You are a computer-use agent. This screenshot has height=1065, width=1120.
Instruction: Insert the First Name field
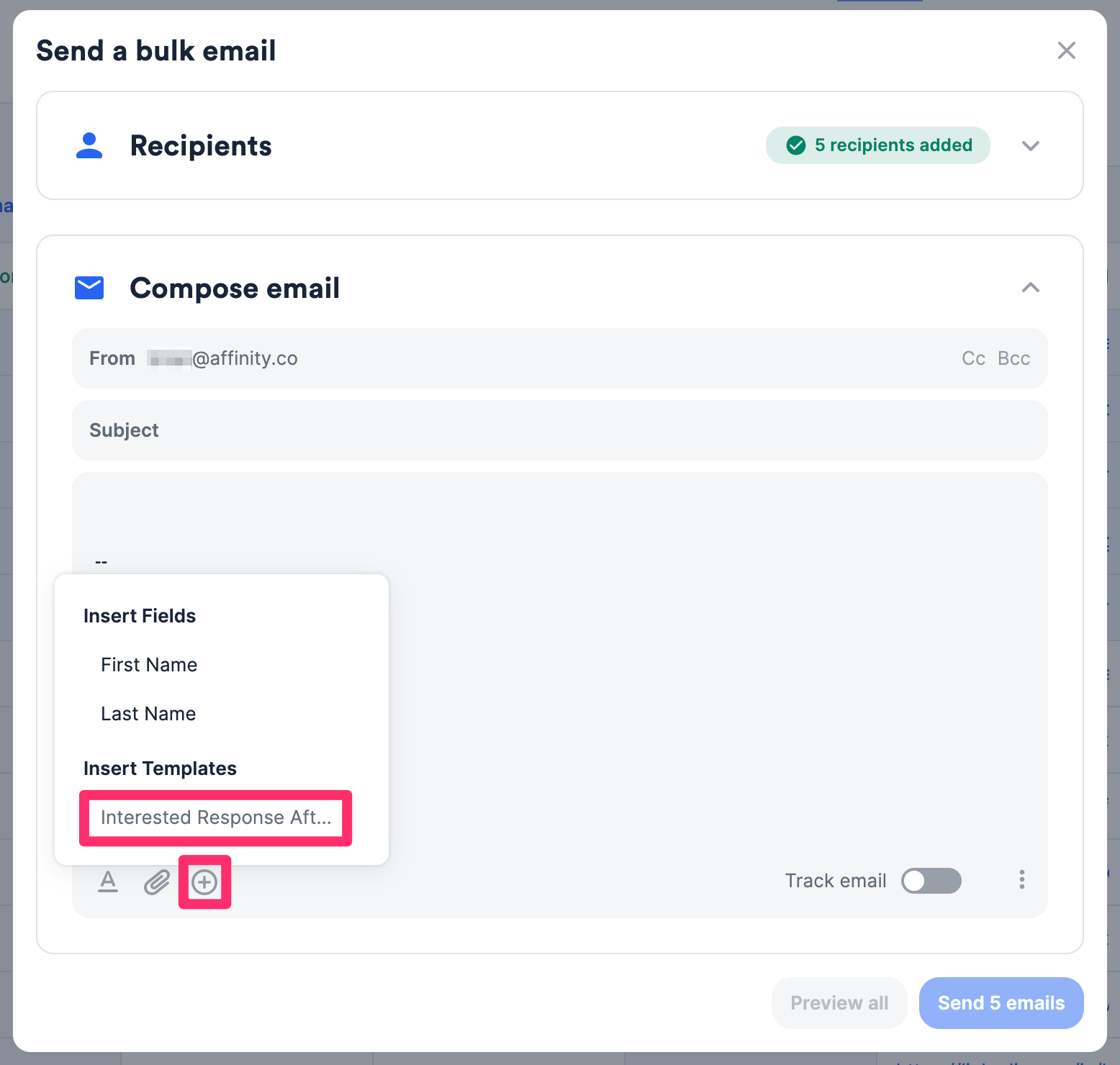click(x=148, y=664)
